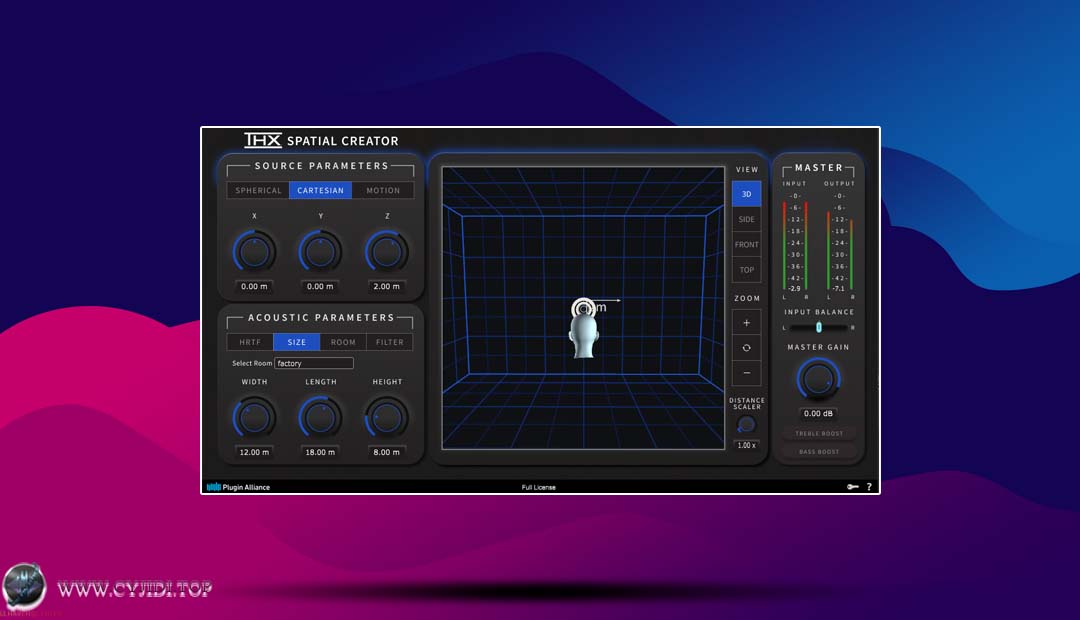Switch to the Top view
The width and height of the screenshot is (1080, 620).
747,270
